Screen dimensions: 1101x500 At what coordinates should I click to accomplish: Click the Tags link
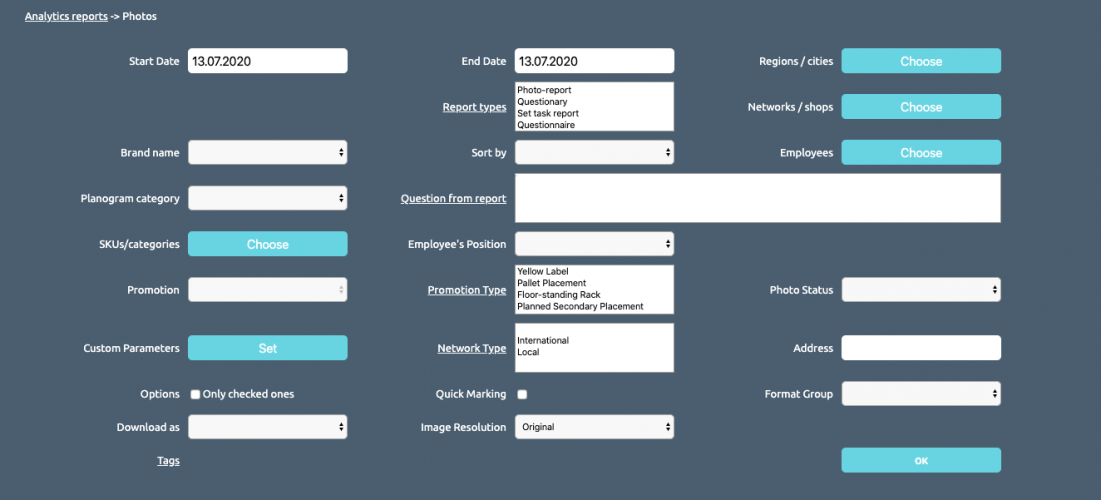point(169,461)
